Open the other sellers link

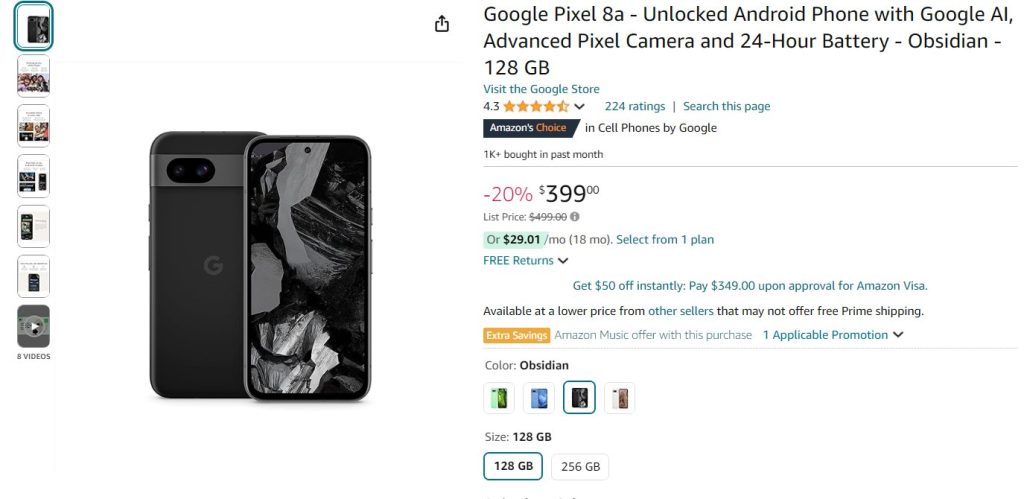[x=680, y=311]
